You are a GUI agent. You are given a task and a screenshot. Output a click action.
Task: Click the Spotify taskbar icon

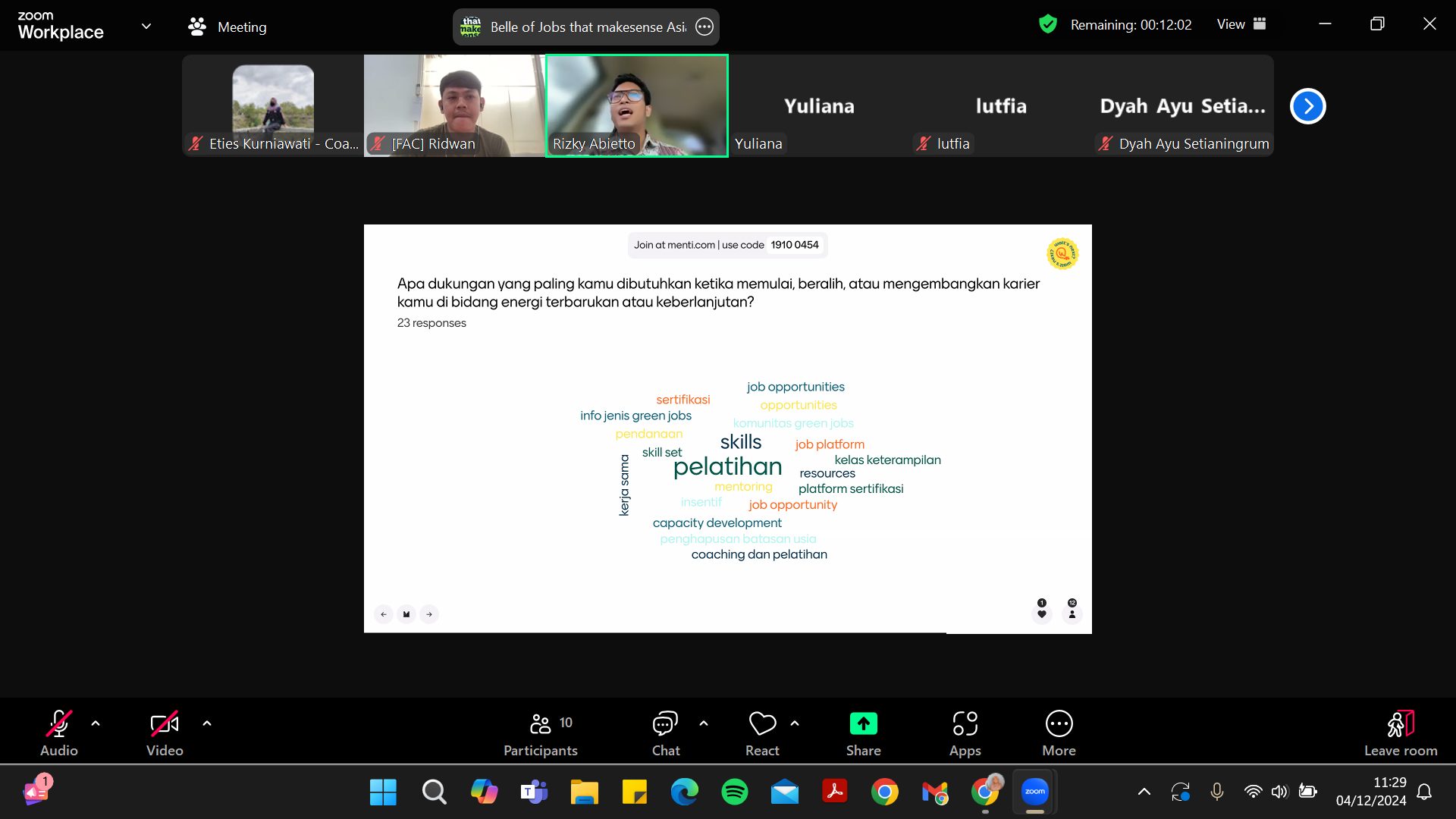pyautogui.click(x=735, y=792)
